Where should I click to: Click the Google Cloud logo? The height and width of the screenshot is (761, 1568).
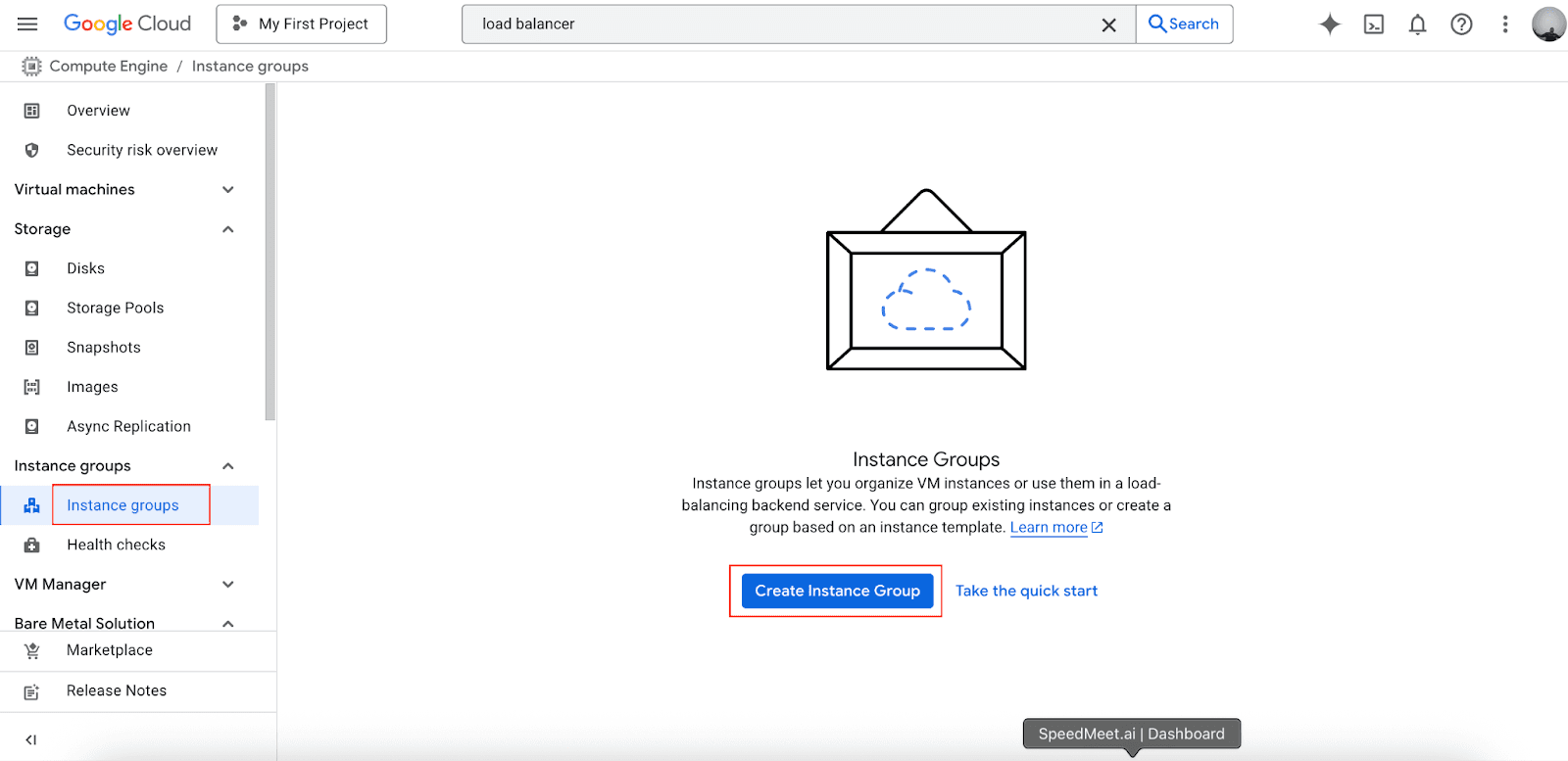127,24
